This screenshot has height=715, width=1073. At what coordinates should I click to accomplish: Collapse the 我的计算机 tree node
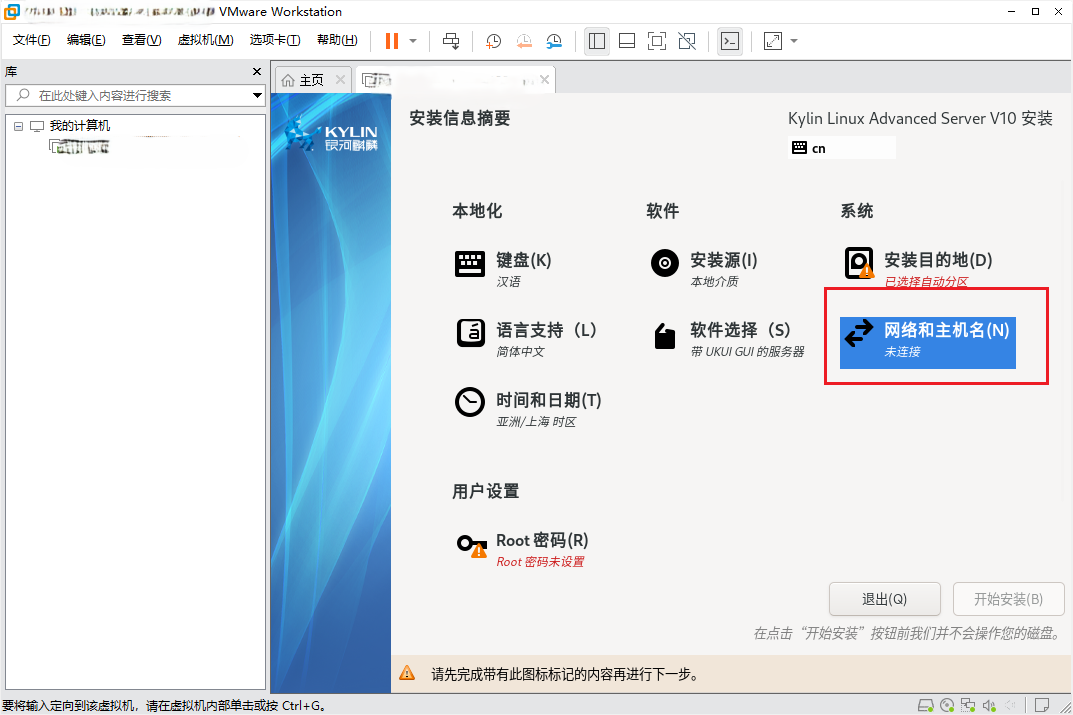pos(18,126)
